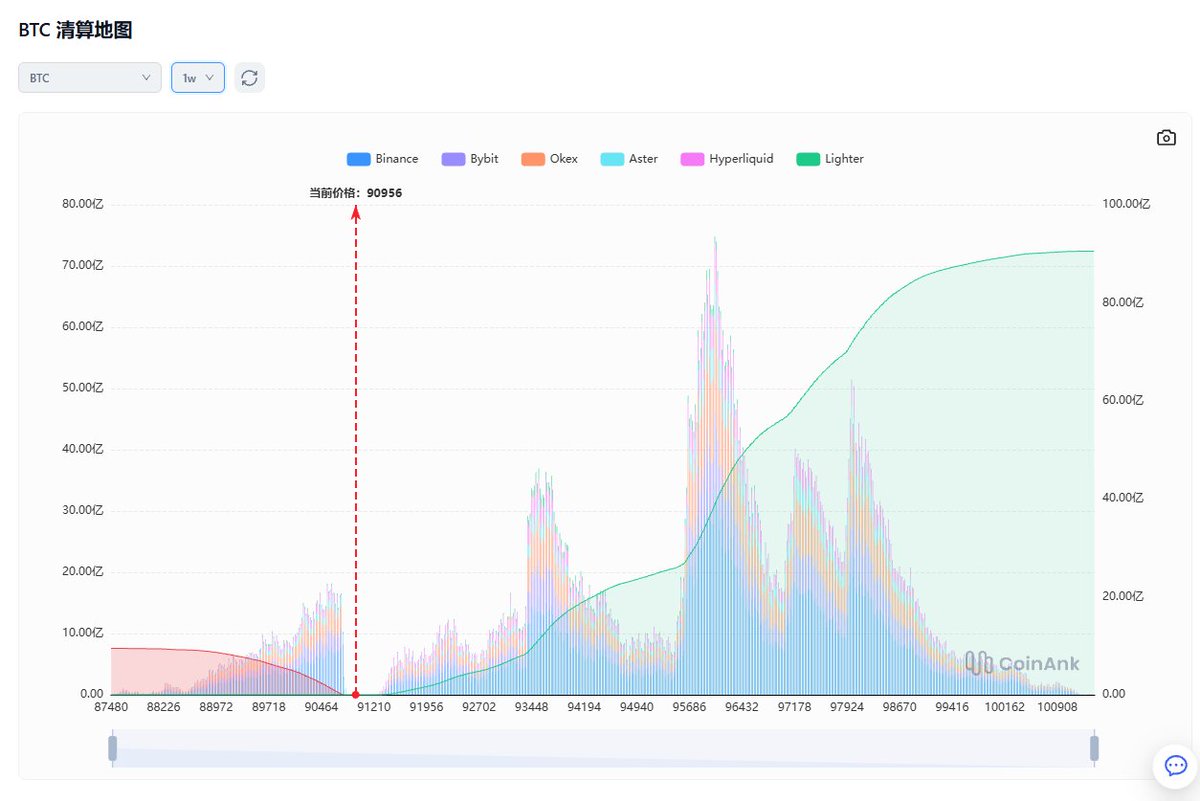Click the camera screenshot icon

coord(1166,138)
